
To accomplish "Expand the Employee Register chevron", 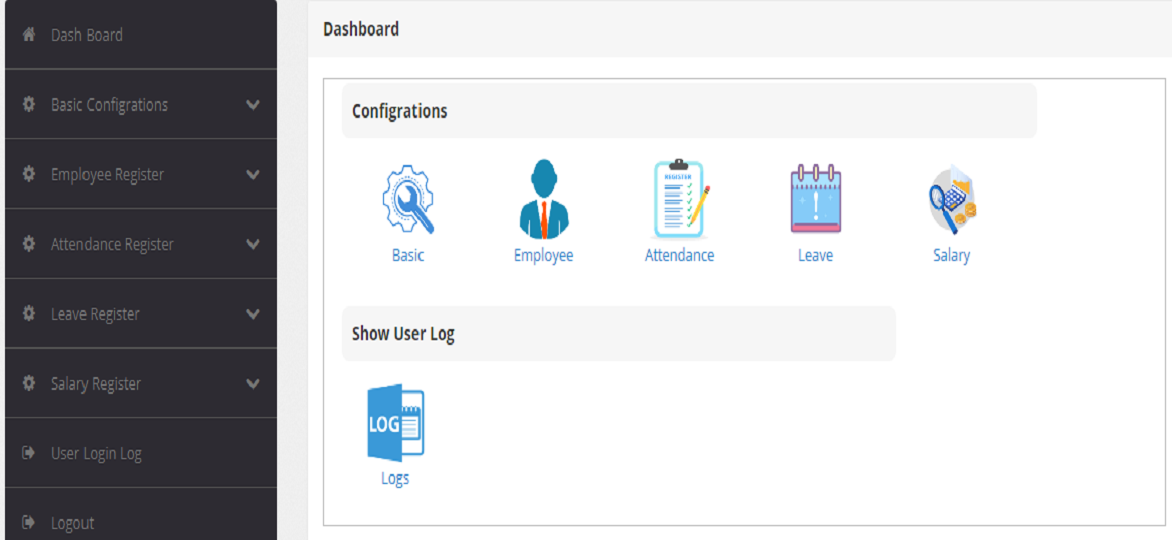I will pyautogui.click(x=253, y=175).
